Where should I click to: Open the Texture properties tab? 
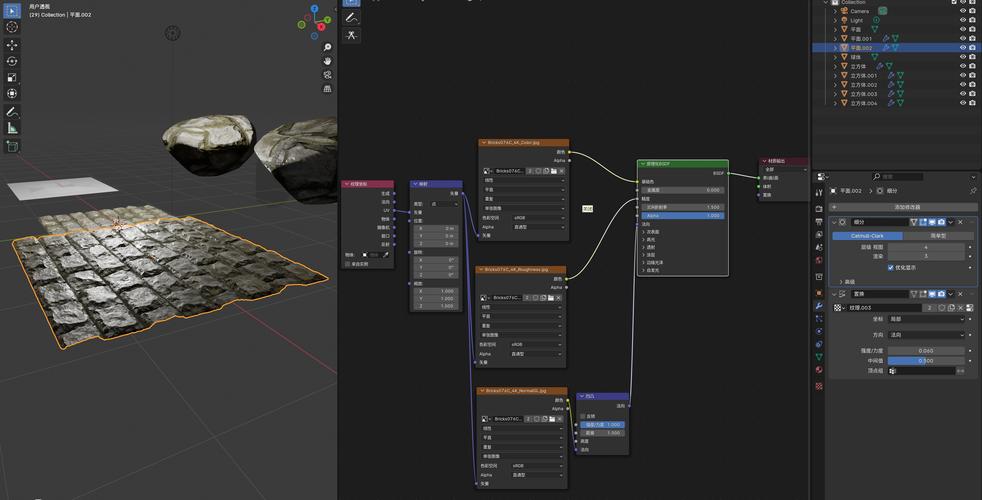point(819,385)
